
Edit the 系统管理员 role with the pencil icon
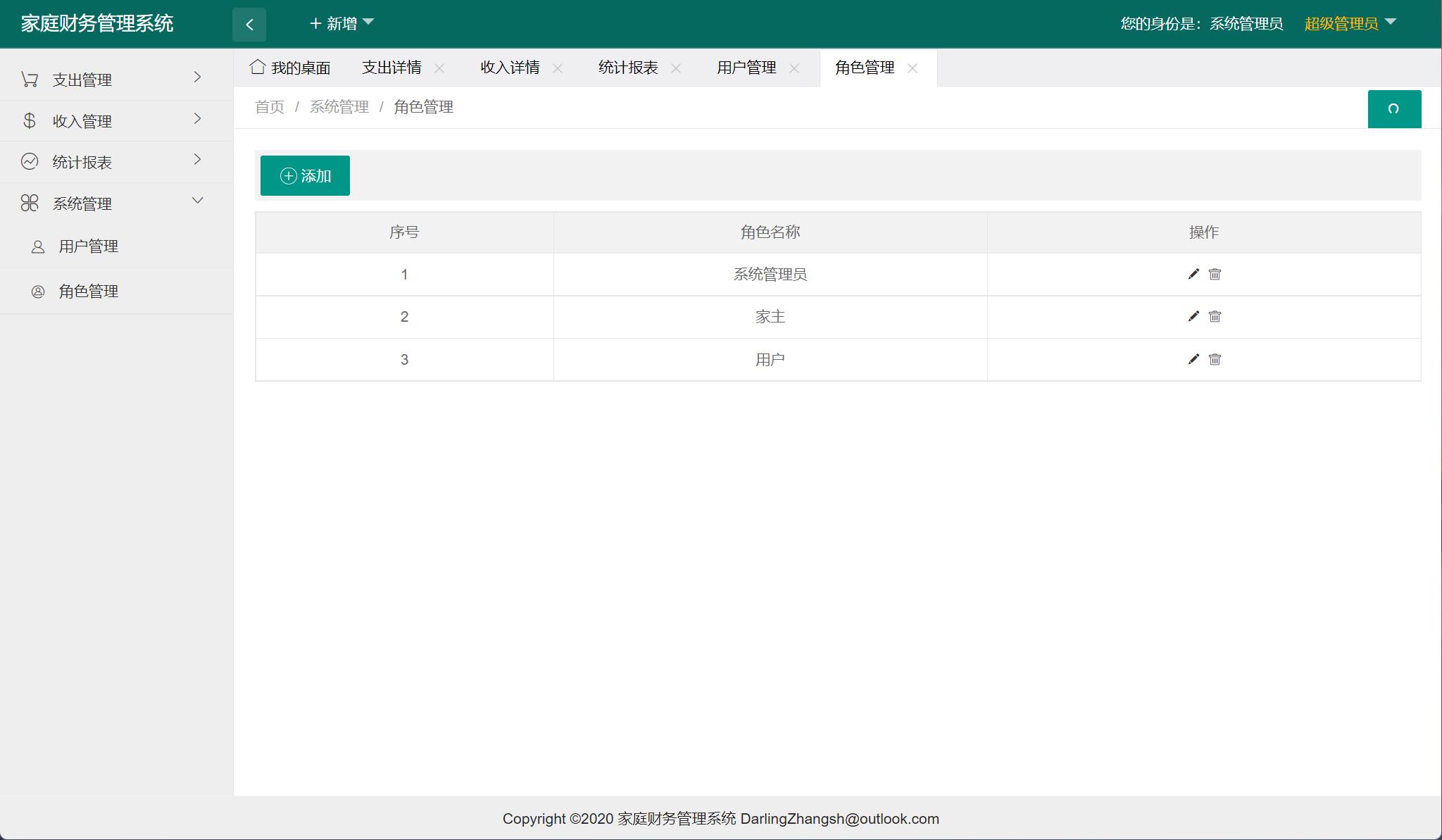click(x=1193, y=275)
